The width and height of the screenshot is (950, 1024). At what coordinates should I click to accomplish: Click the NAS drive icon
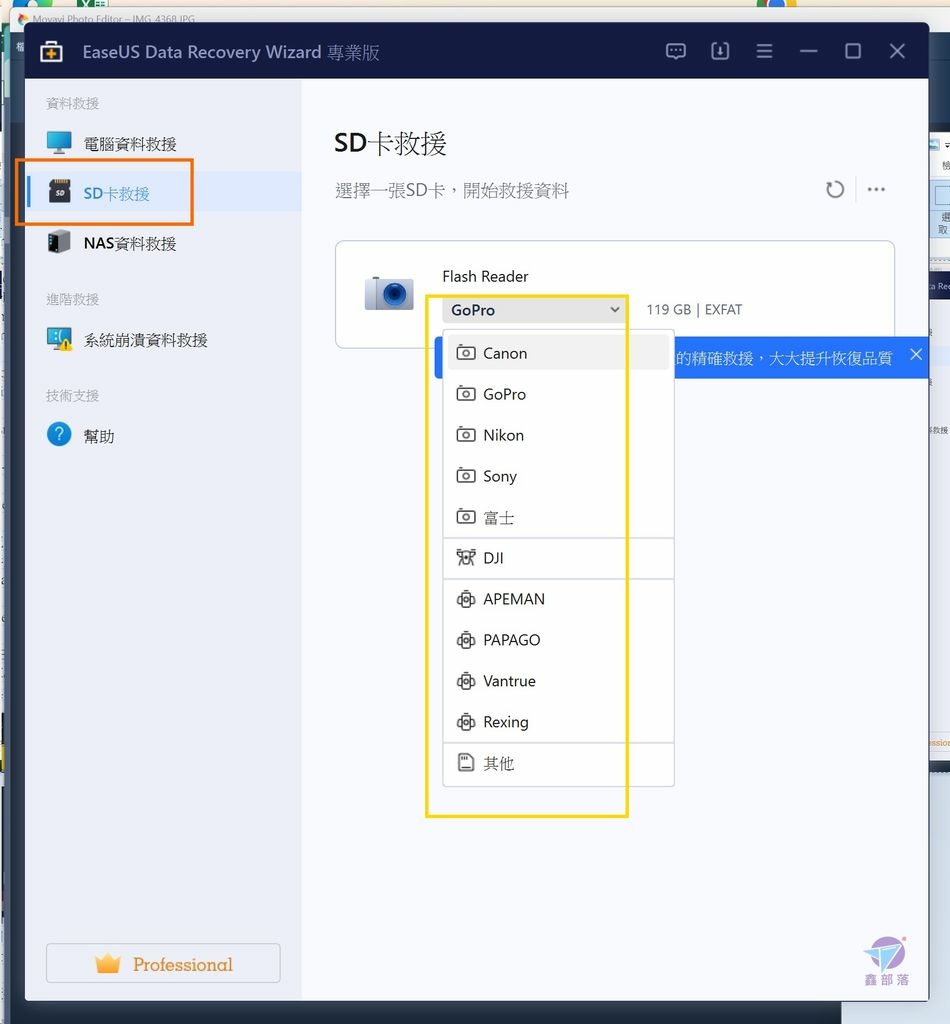point(59,242)
